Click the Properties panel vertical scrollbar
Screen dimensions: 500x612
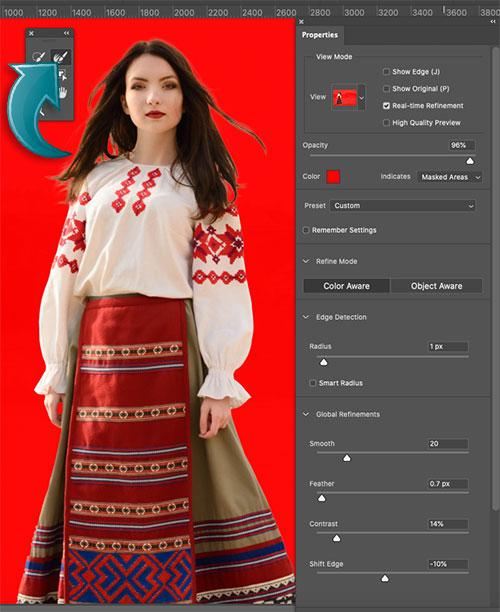click(495, 277)
